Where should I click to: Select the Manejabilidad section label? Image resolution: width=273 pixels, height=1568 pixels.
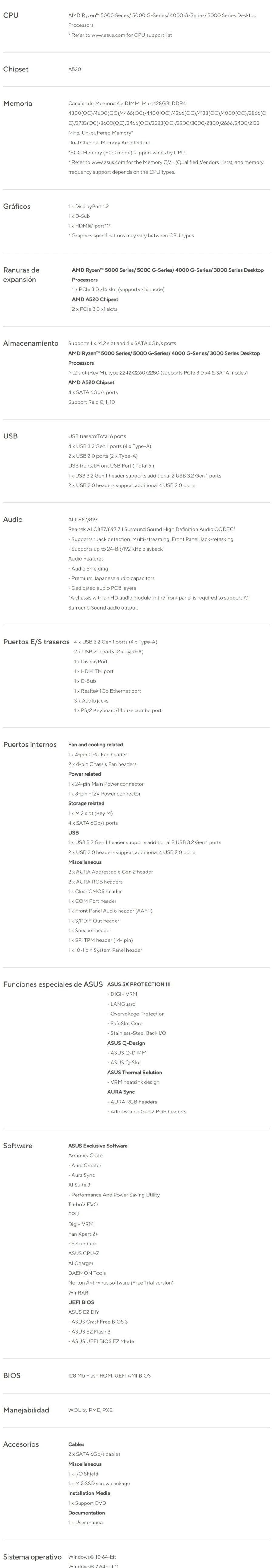[26, 1410]
